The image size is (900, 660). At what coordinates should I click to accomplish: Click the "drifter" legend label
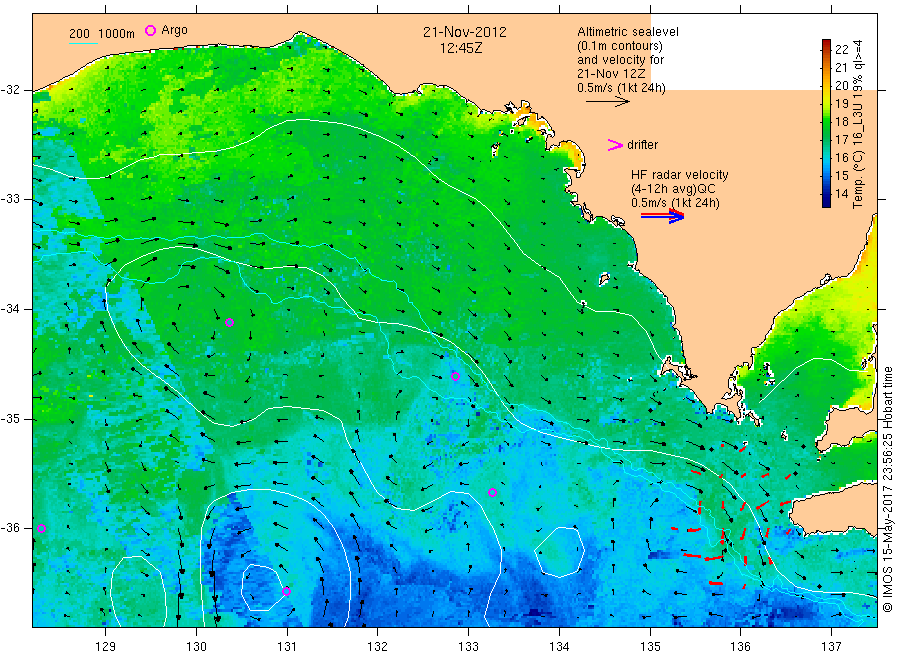pos(643,145)
